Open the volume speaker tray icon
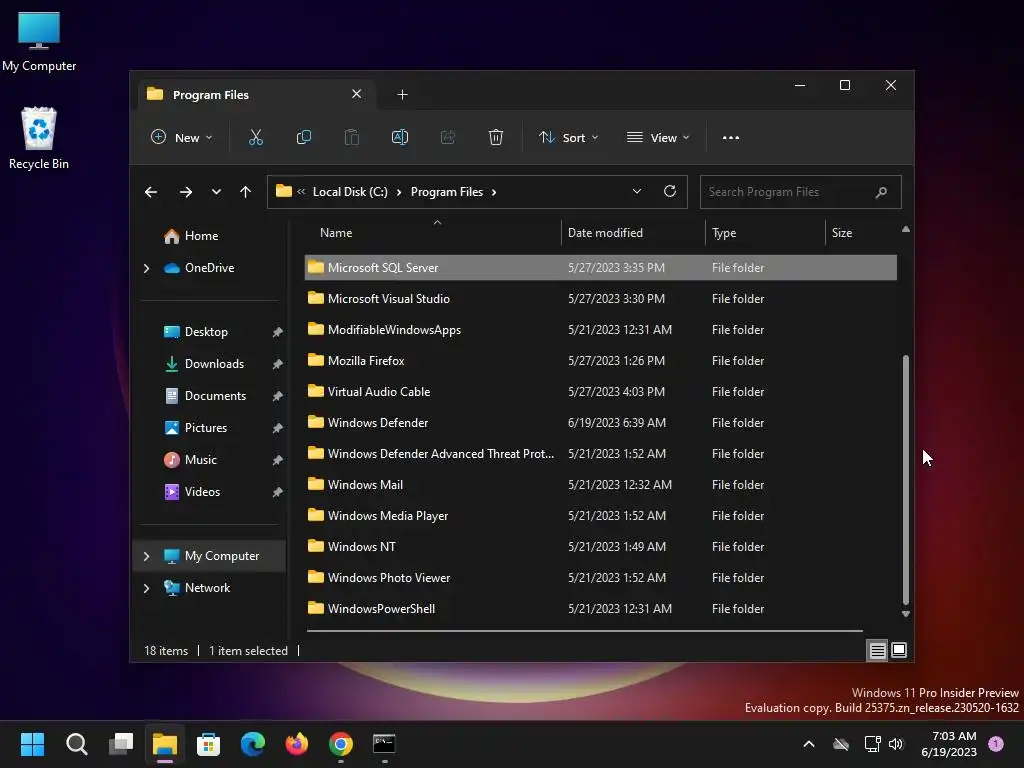The height and width of the screenshot is (768, 1024). (896, 744)
